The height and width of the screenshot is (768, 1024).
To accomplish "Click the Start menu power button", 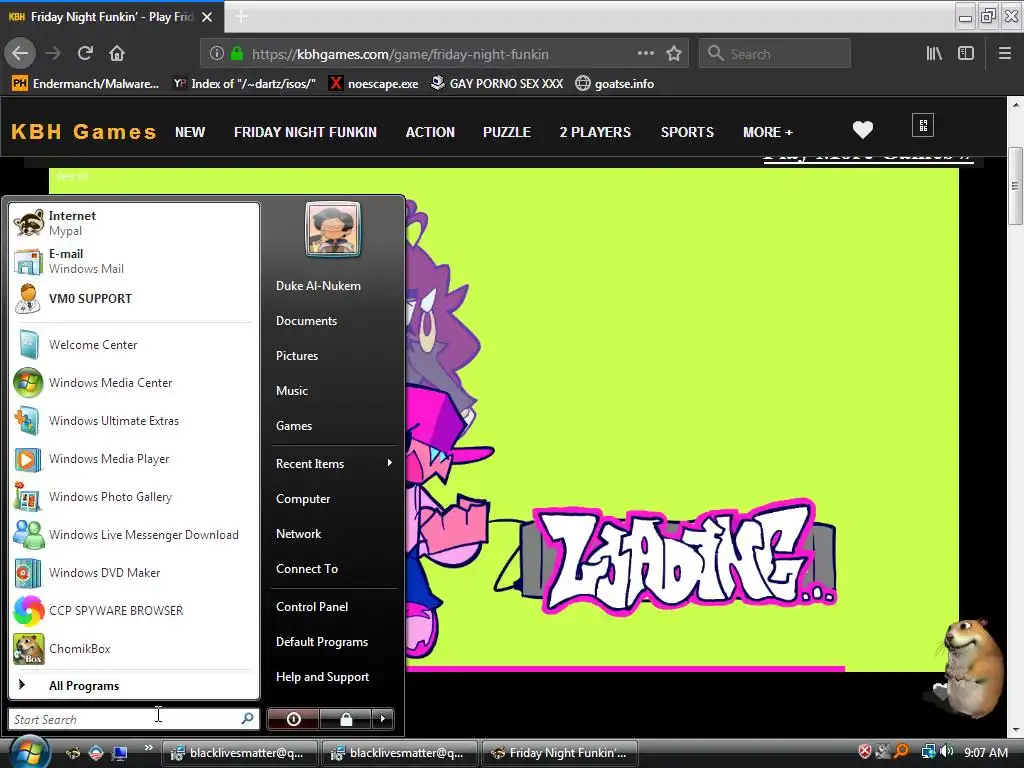I will pyautogui.click(x=293, y=719).
